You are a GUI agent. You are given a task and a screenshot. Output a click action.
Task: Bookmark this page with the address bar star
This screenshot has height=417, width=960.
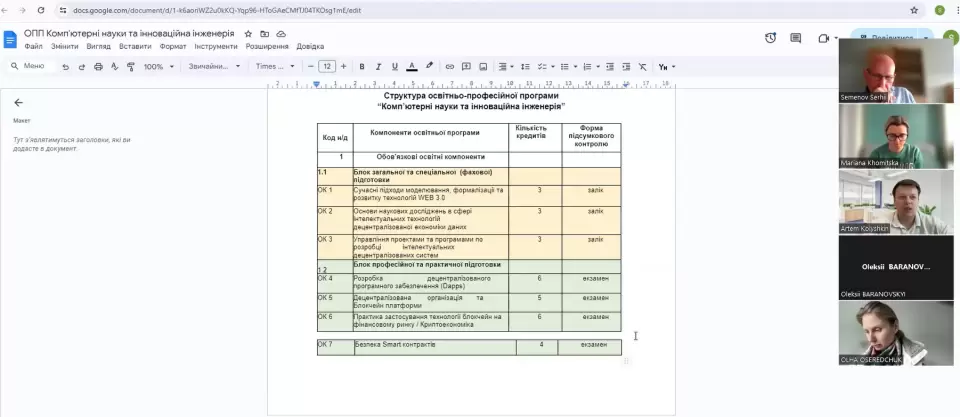point(914,10)
